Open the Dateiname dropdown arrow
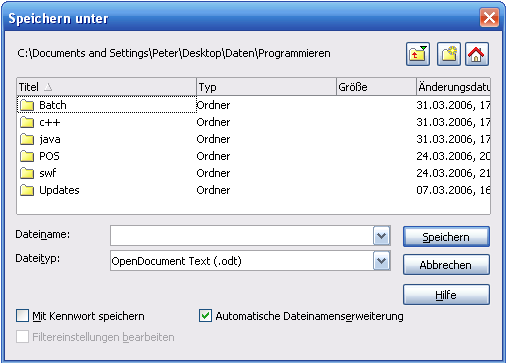Screen dimensions: 507x363 [x=381, y=236]
